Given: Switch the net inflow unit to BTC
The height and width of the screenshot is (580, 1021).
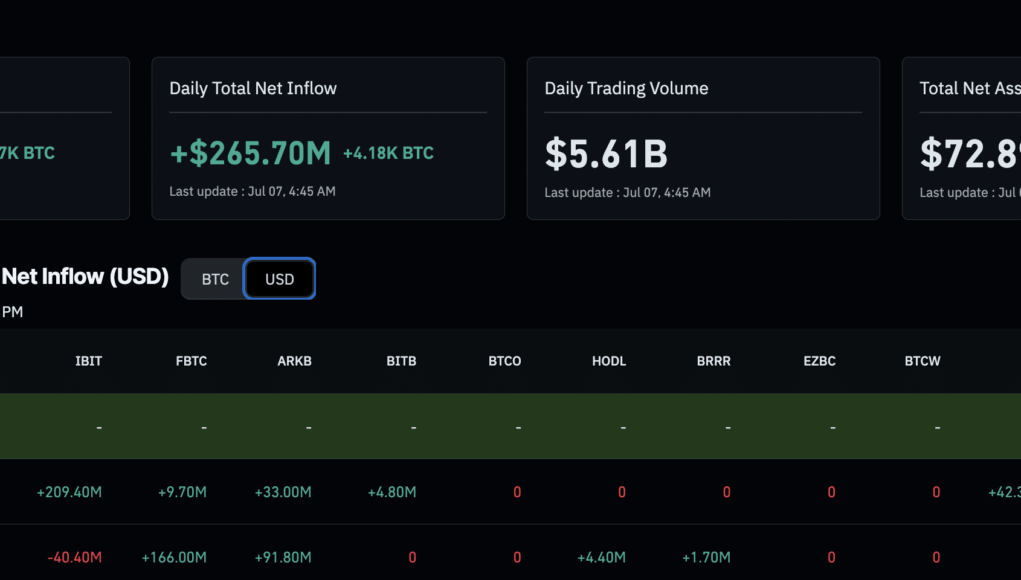Looking at the screenshot, I should (215, 279).
